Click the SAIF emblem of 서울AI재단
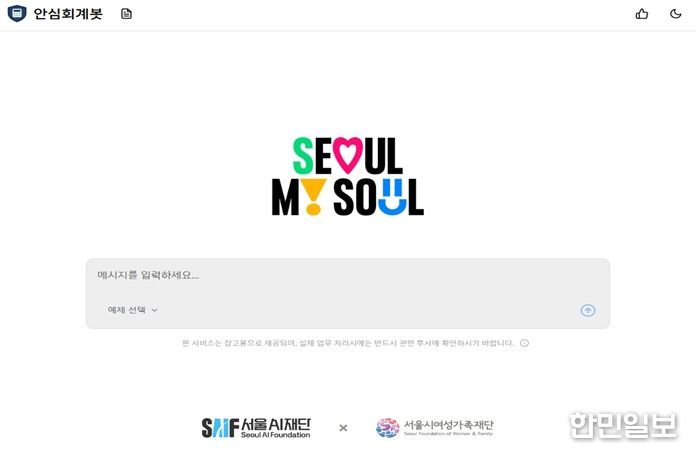Image resolution: width=696 pixels, height=456 pixels. (x=220, y=428)
